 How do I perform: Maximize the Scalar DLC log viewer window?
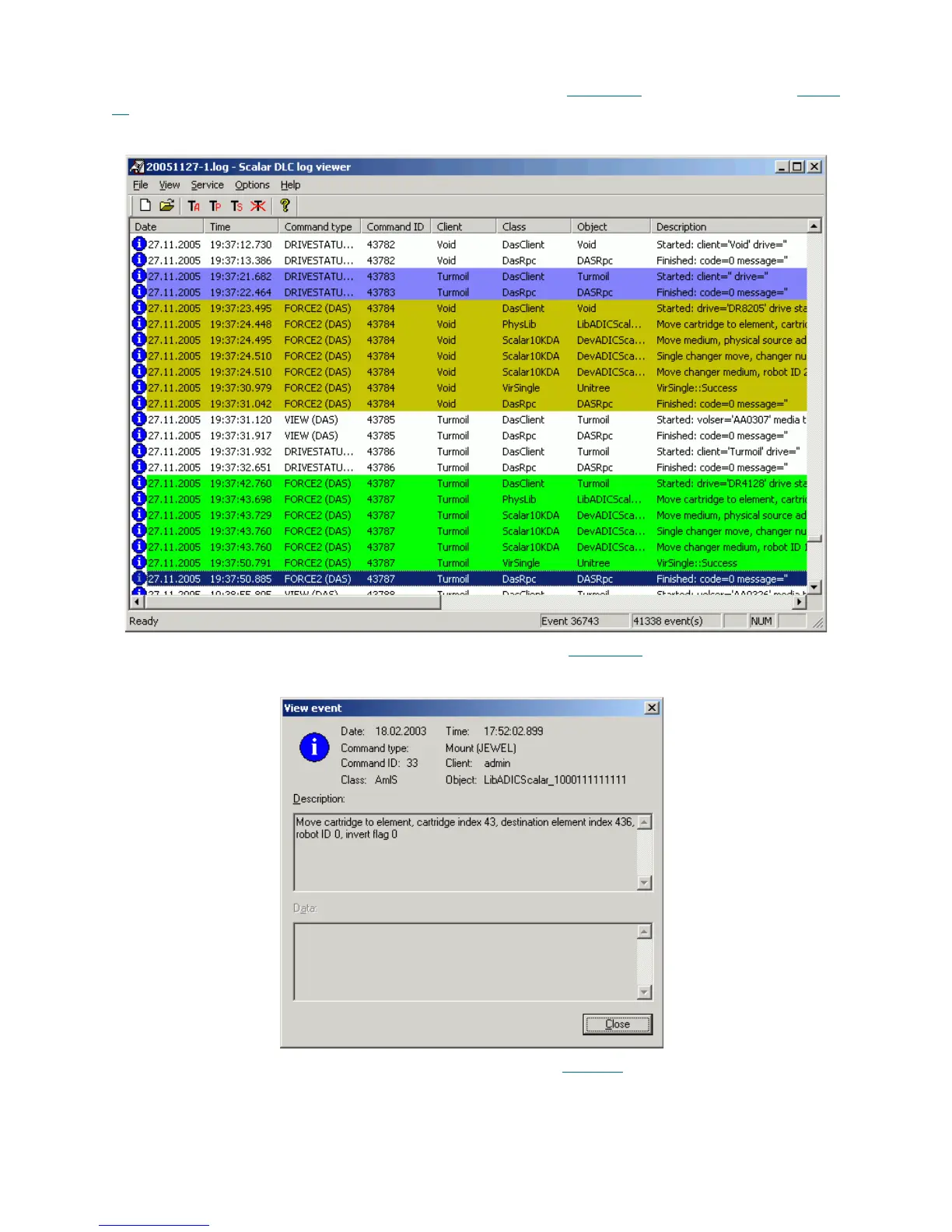point(797,166)
